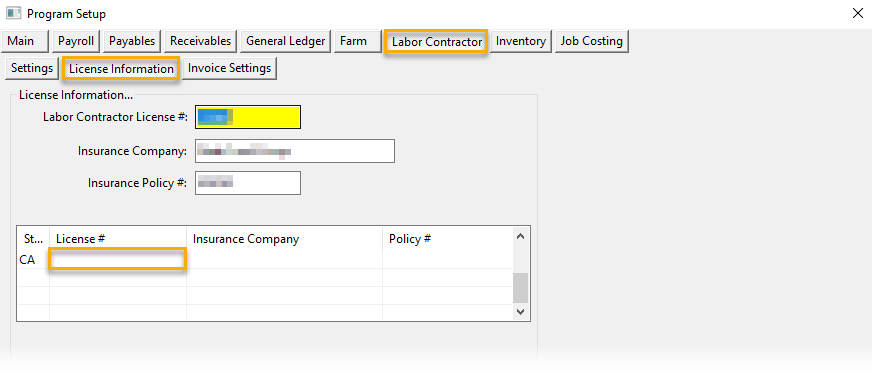
Task: Open the Main tab
Action: click(x=26, y=41)
